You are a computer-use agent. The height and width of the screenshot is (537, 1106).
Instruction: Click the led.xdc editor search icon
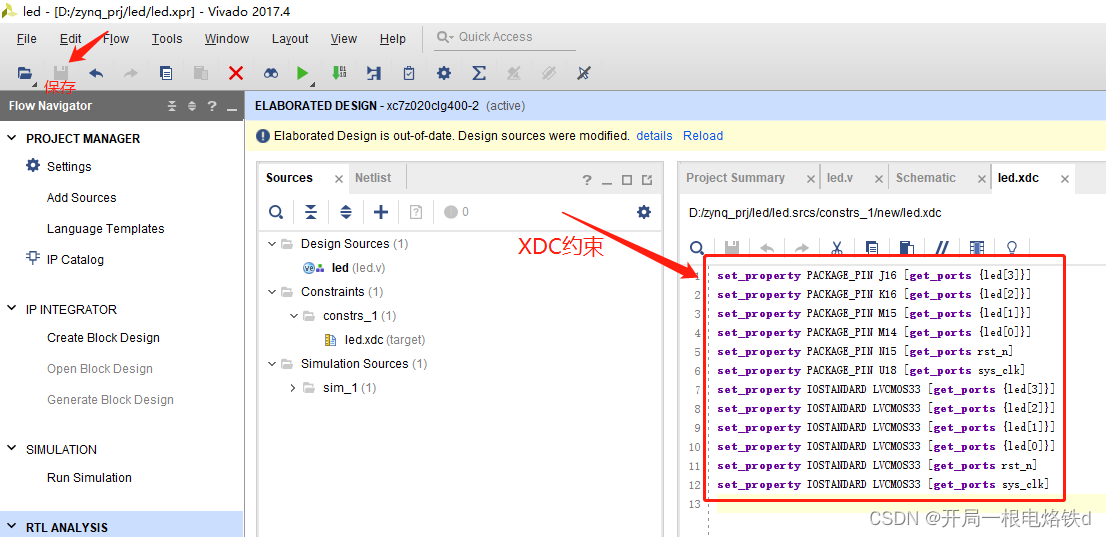[x=697, y=248]
